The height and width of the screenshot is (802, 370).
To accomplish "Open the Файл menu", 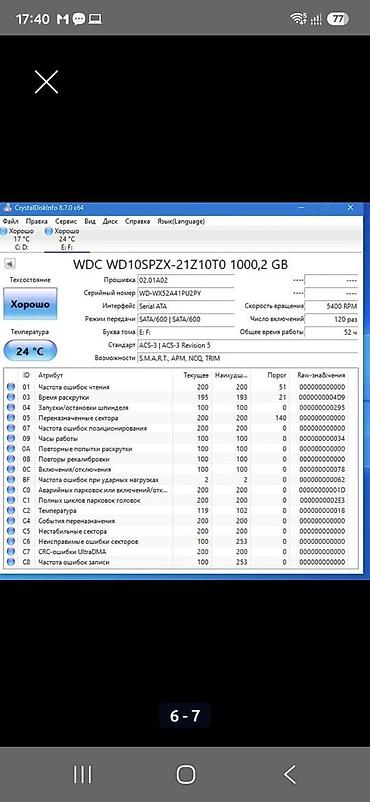I will click(10, 221).
